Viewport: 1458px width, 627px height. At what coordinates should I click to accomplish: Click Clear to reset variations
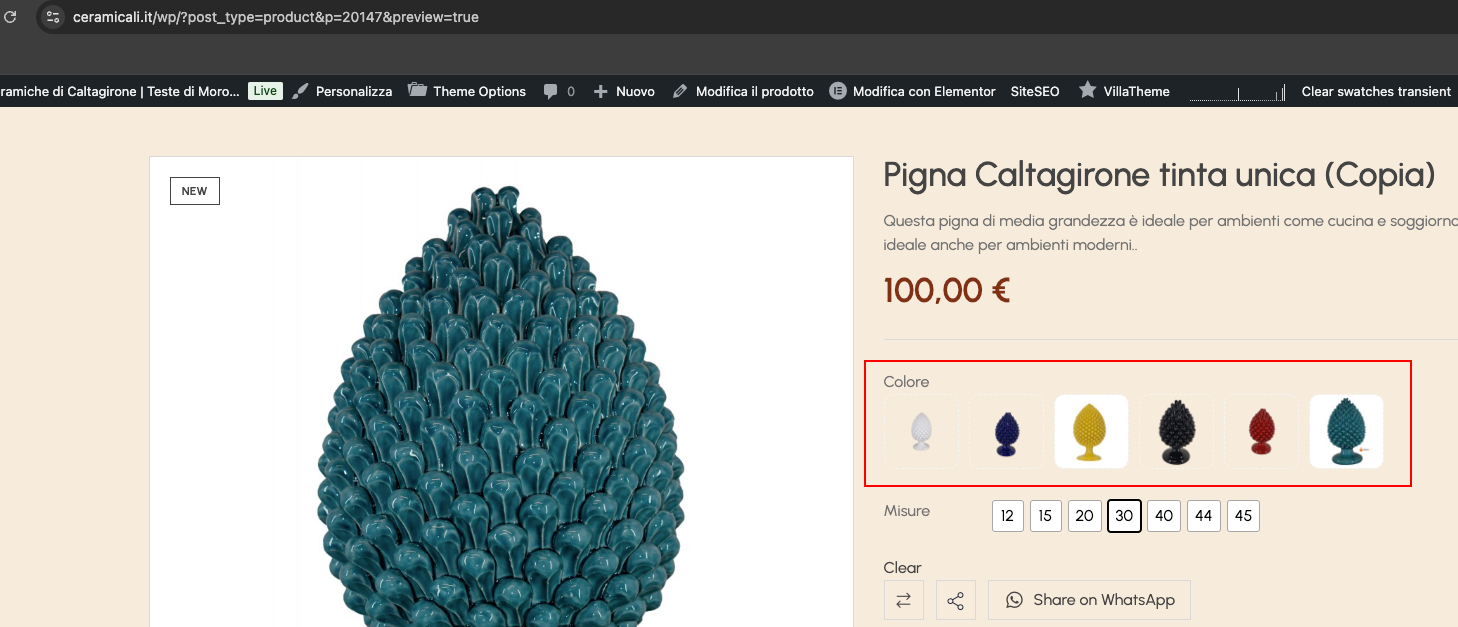903,567
